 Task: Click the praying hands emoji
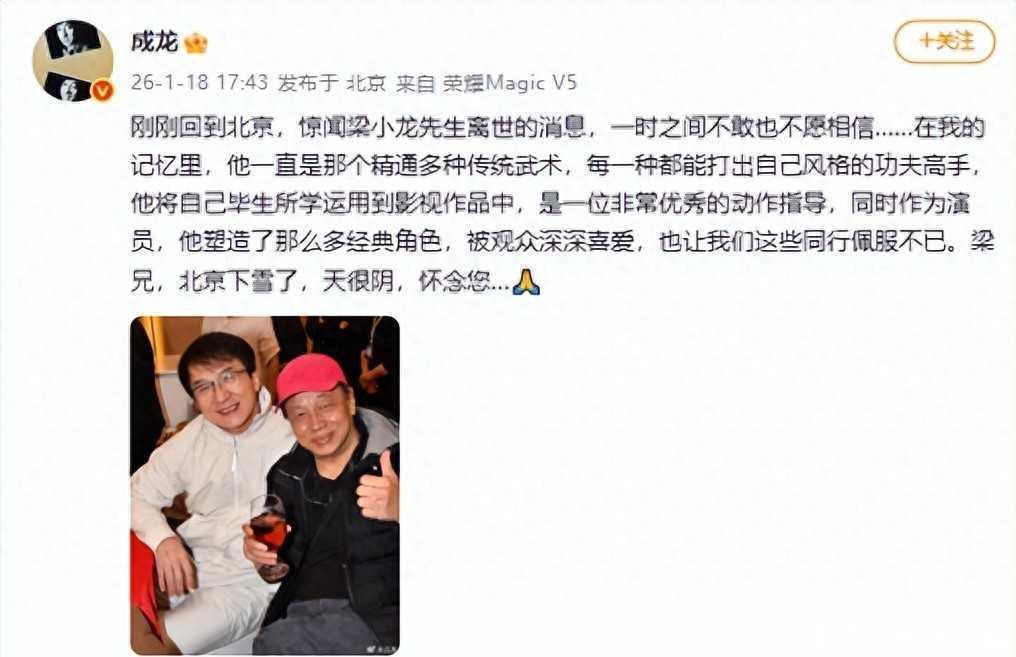click(526, 282)
